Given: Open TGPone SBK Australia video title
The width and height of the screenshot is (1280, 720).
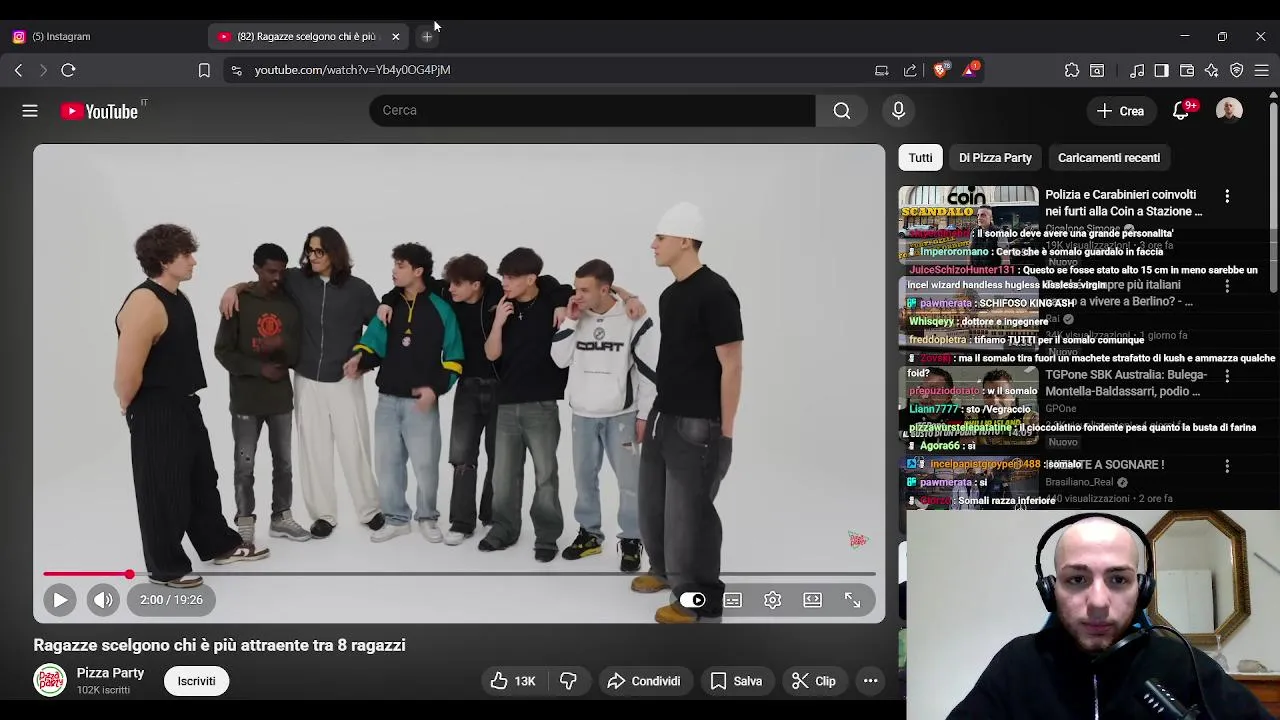Looking at the screenshot, I should click(1126, 383).
